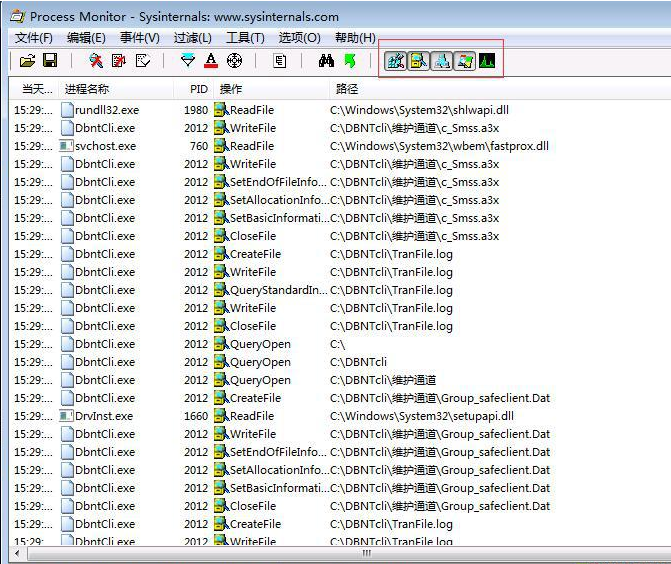Screen dimensions: 671x564
Task: Click the DrvInst.exe process icon
Action: click(x=66, y=416)
